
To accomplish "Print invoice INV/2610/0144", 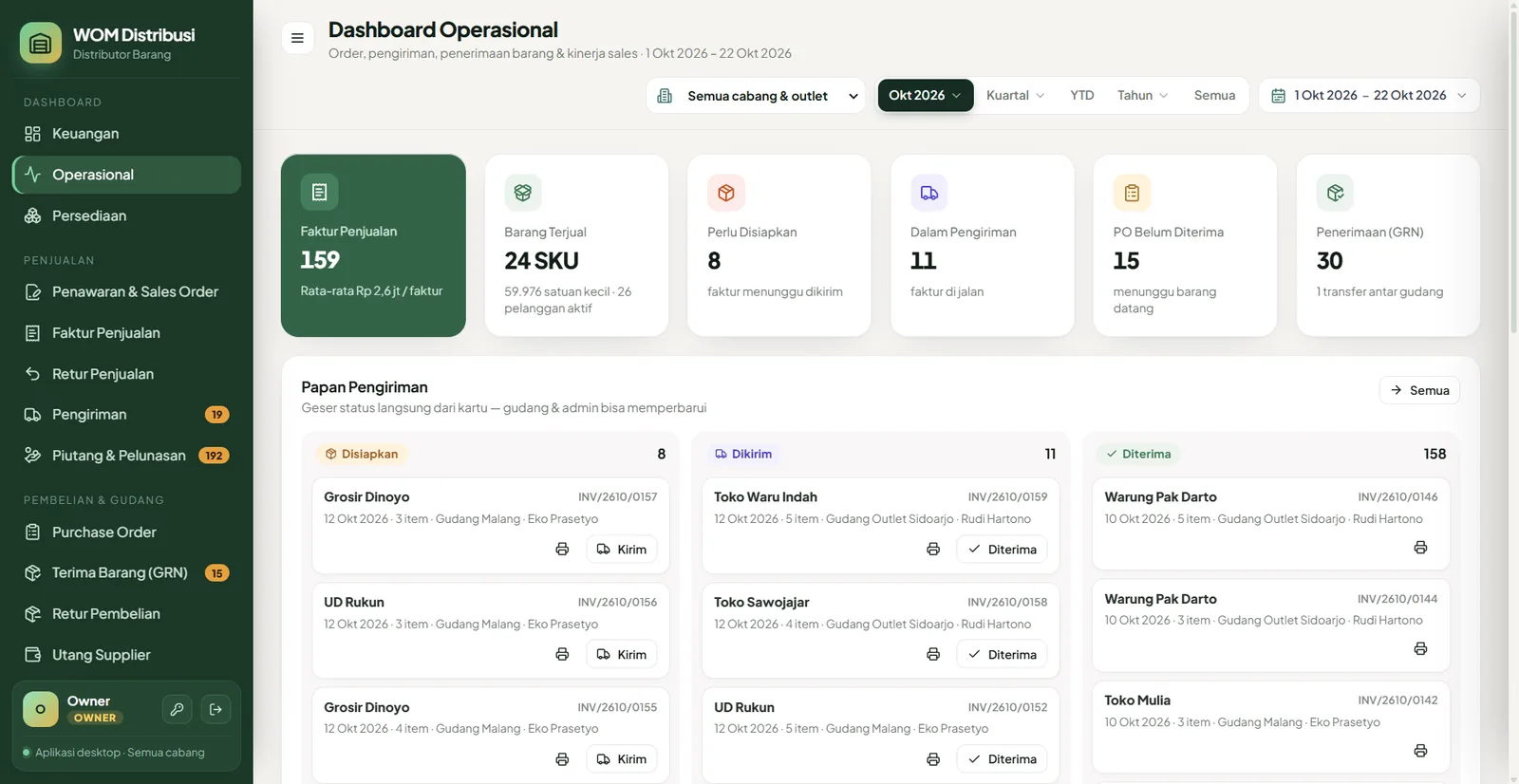I will coord(1420,649).
